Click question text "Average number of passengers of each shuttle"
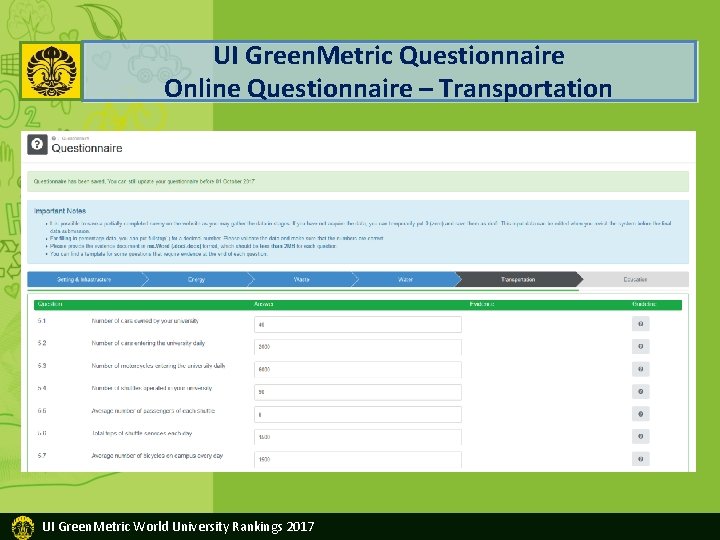720x540 pixels. 153,411
